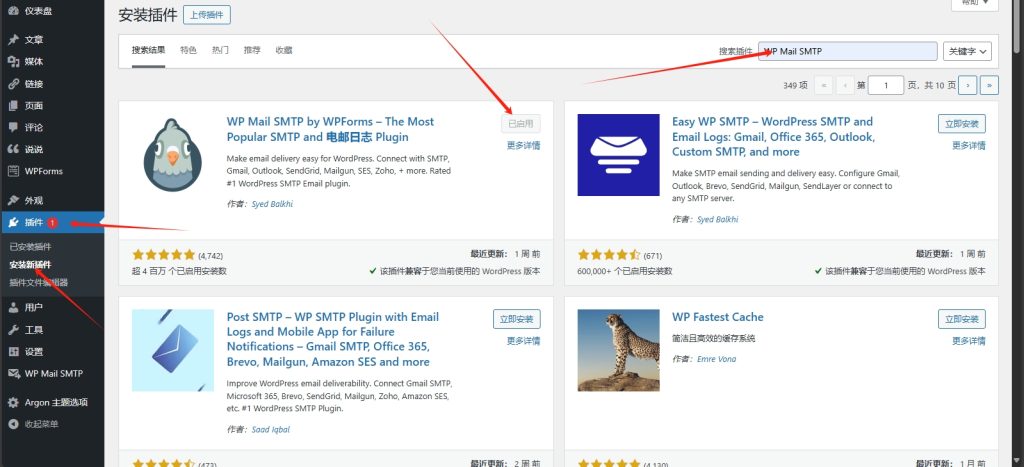Open the 设置 (Settings) sidebar menu
This screenshot has height=467, width=1024.
tap(34, 352)
